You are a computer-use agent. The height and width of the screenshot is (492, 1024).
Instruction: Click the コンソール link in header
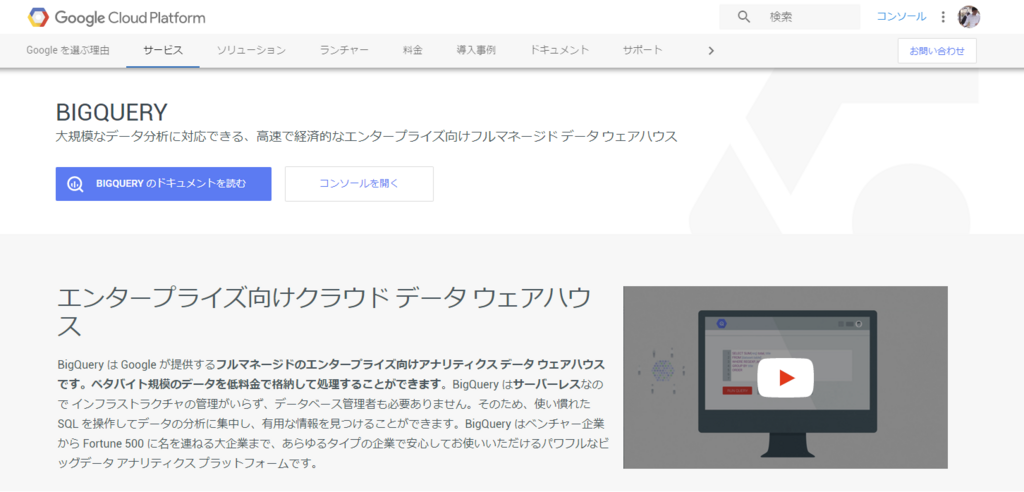tap(901, 17)
